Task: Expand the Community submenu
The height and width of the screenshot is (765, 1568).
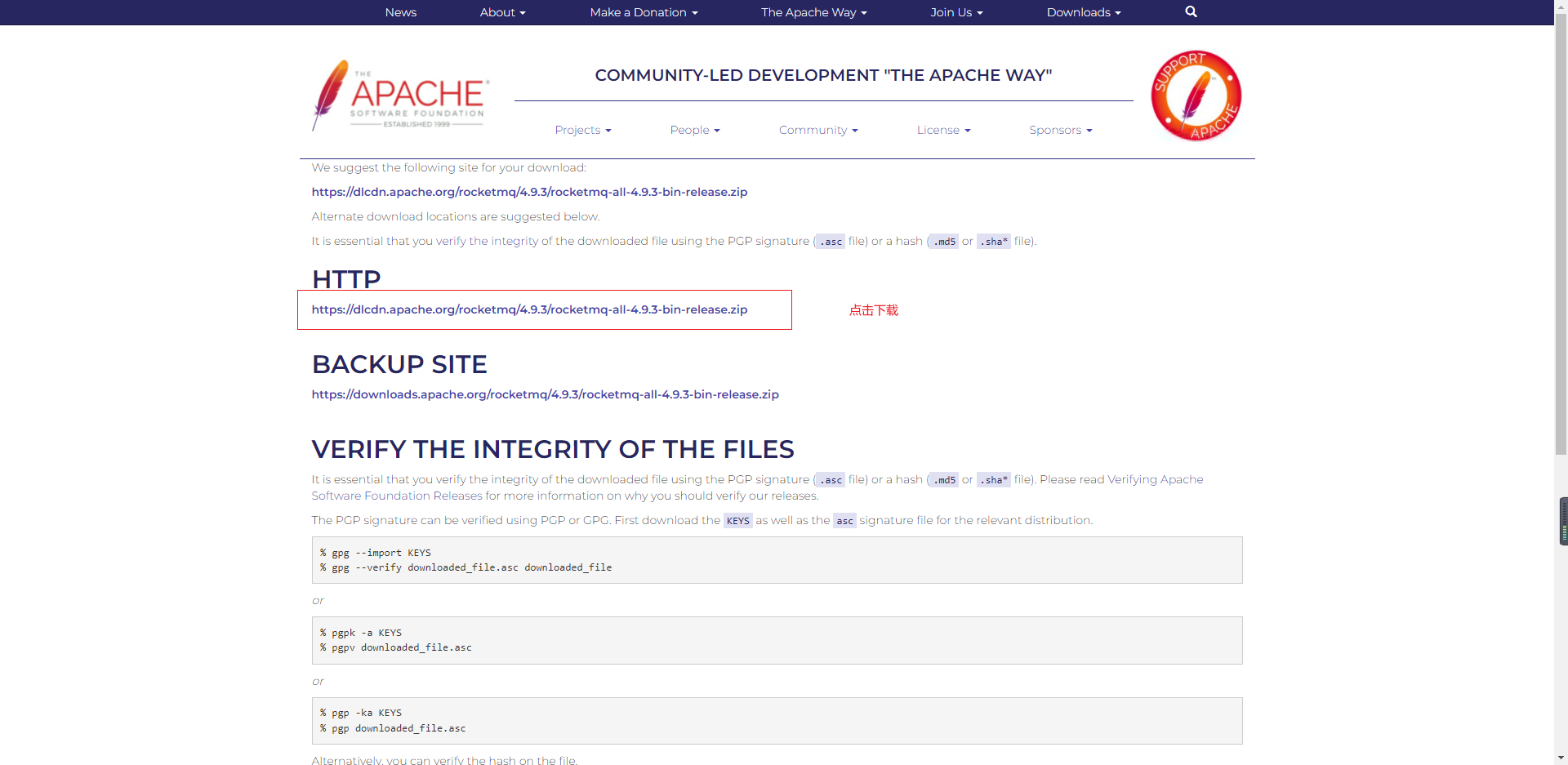Action: (x=817, y=130)
